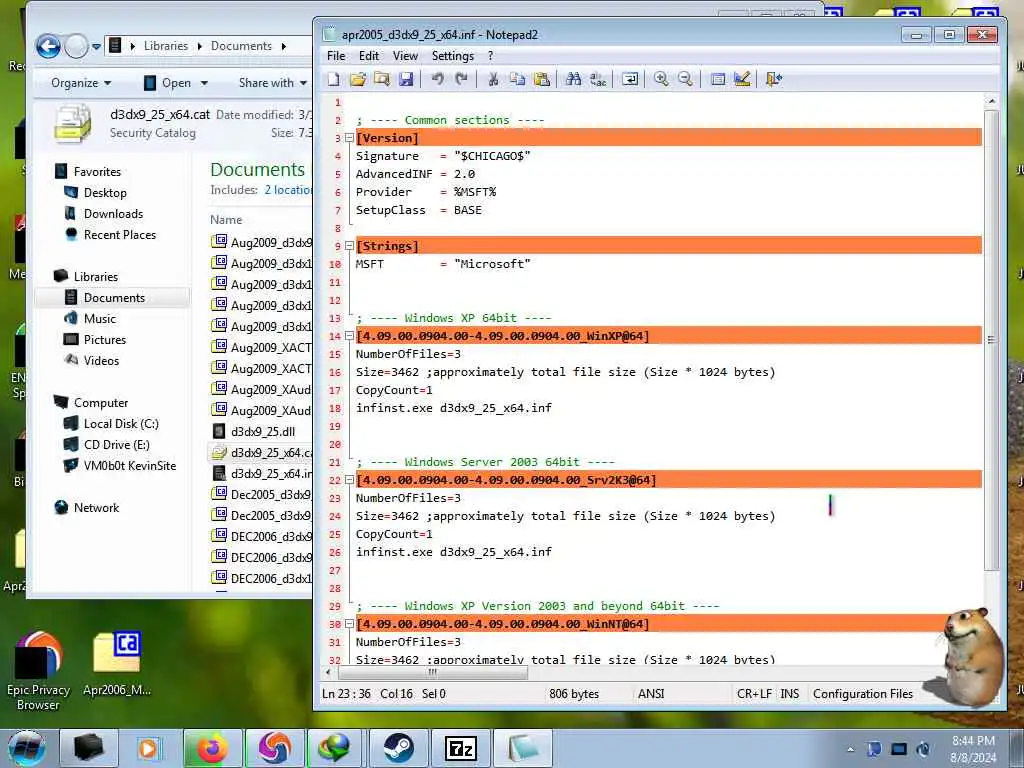The height and width of the screenshot is (768, 1024).
Task: Open the Share with dropdown in Explorer
Action: 272,83
